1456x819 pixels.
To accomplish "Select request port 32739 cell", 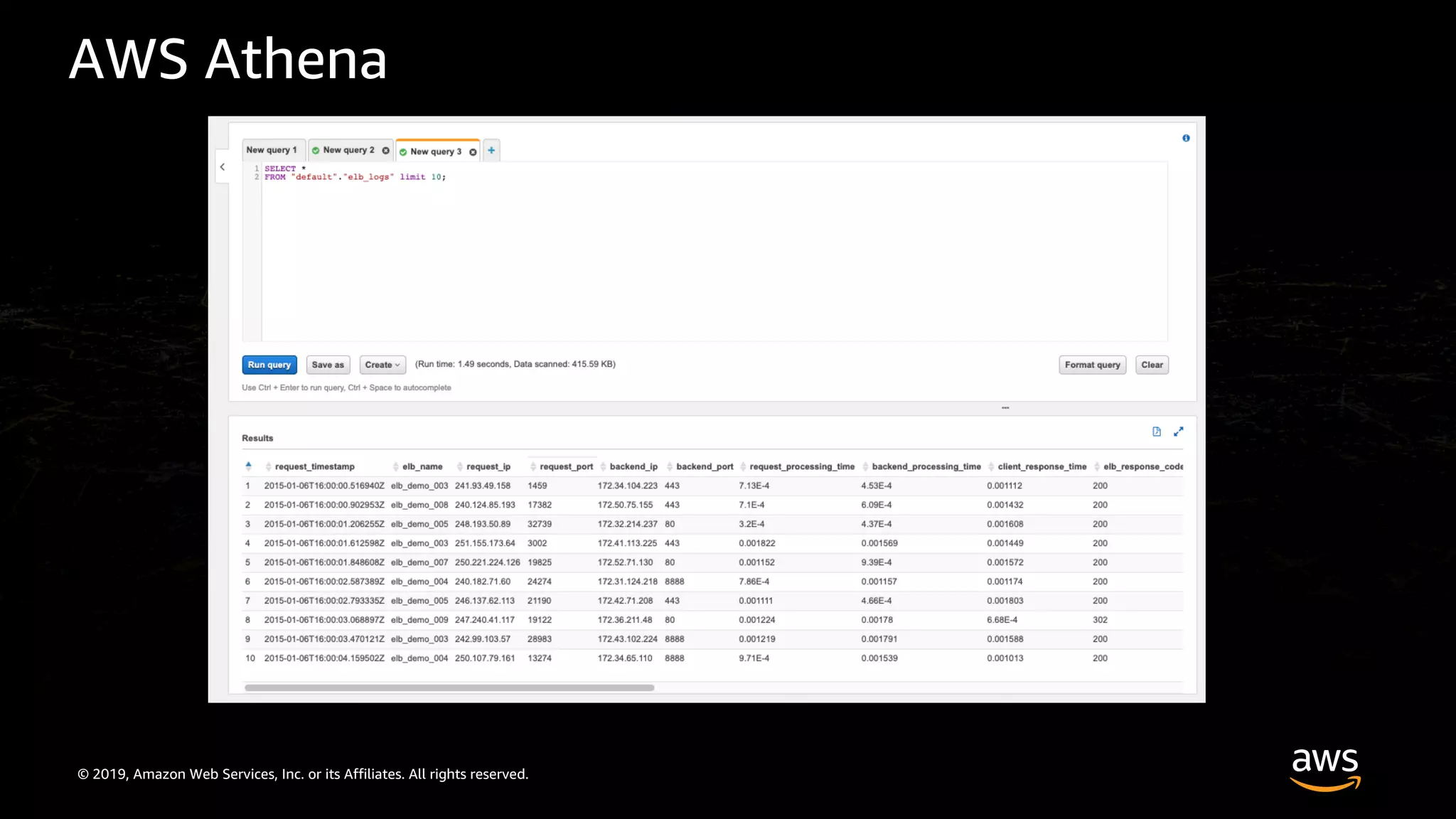I will pos(540,524).
